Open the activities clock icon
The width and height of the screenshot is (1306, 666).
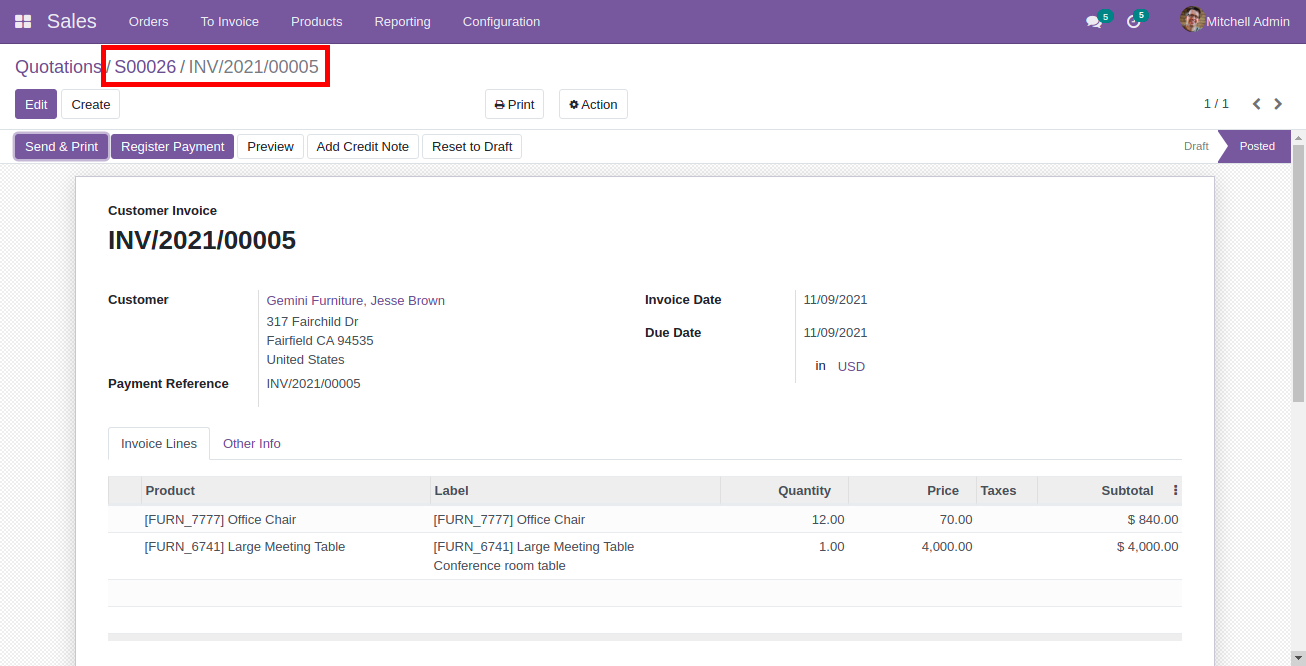coord(1133,21)
